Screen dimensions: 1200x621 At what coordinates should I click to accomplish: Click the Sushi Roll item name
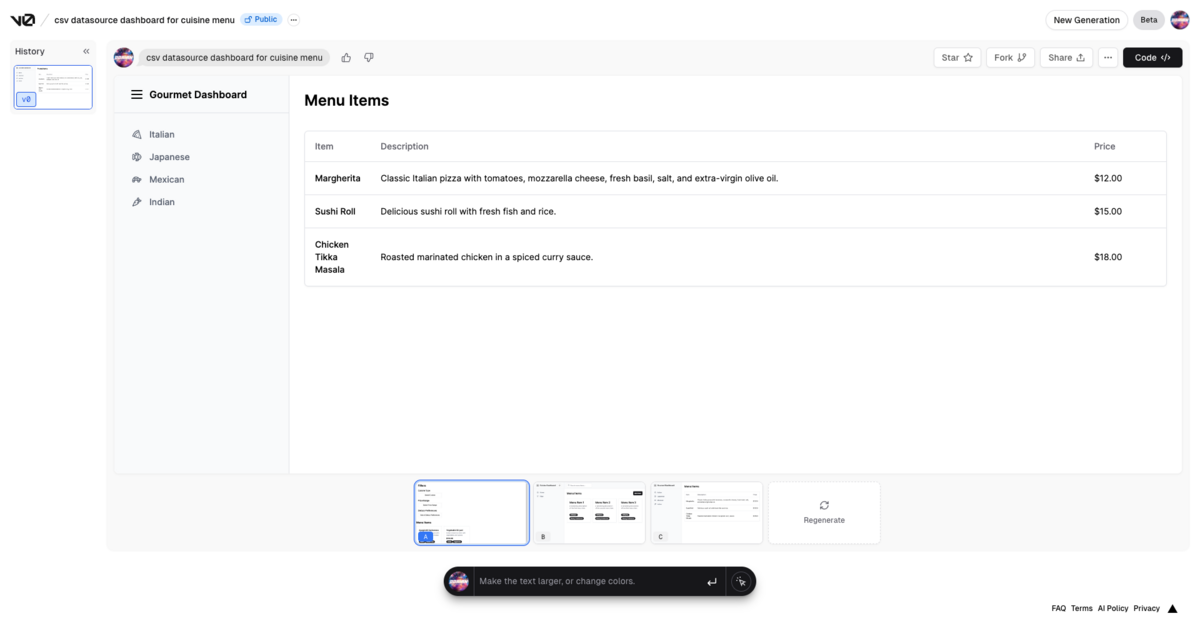(335, 211)
